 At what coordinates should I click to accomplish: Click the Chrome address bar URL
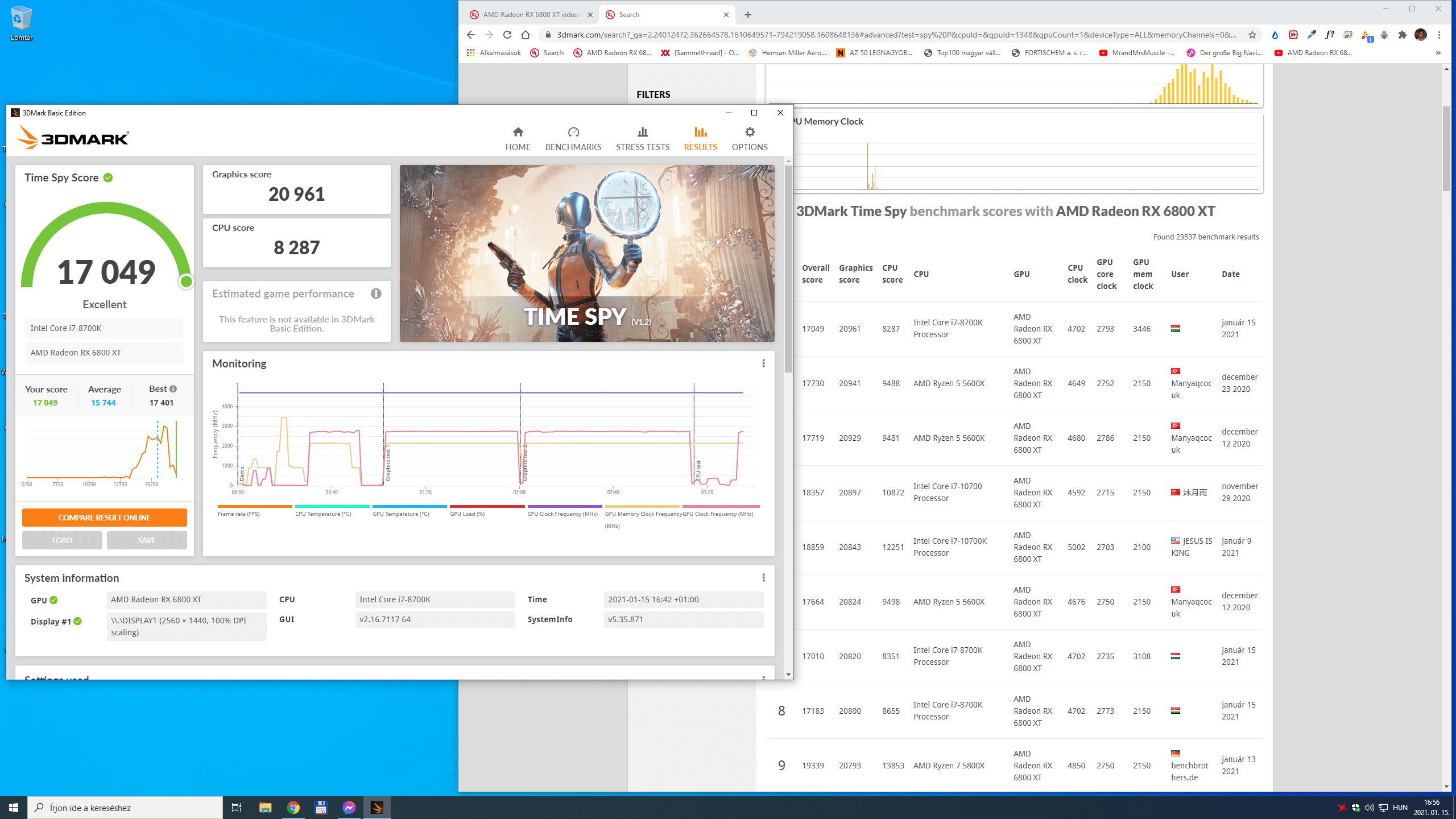pyautogui.click(x=896, y=35)
